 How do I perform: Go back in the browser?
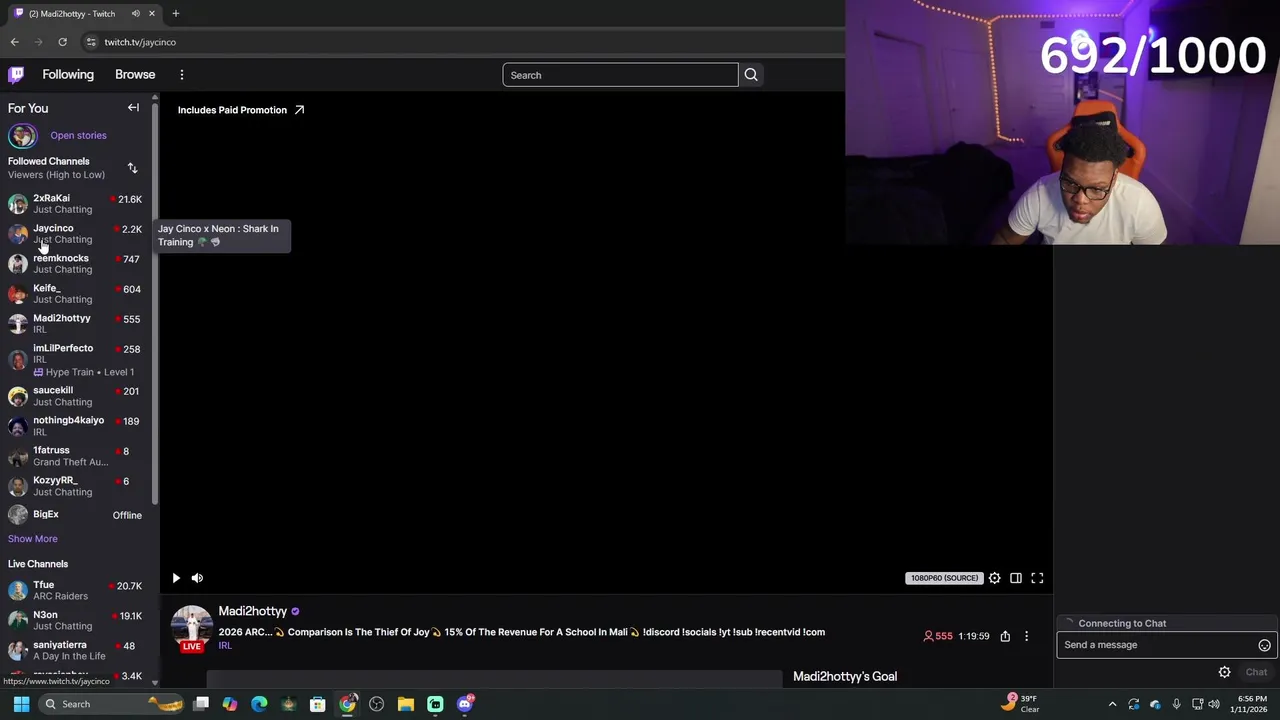tap(14, 42)
